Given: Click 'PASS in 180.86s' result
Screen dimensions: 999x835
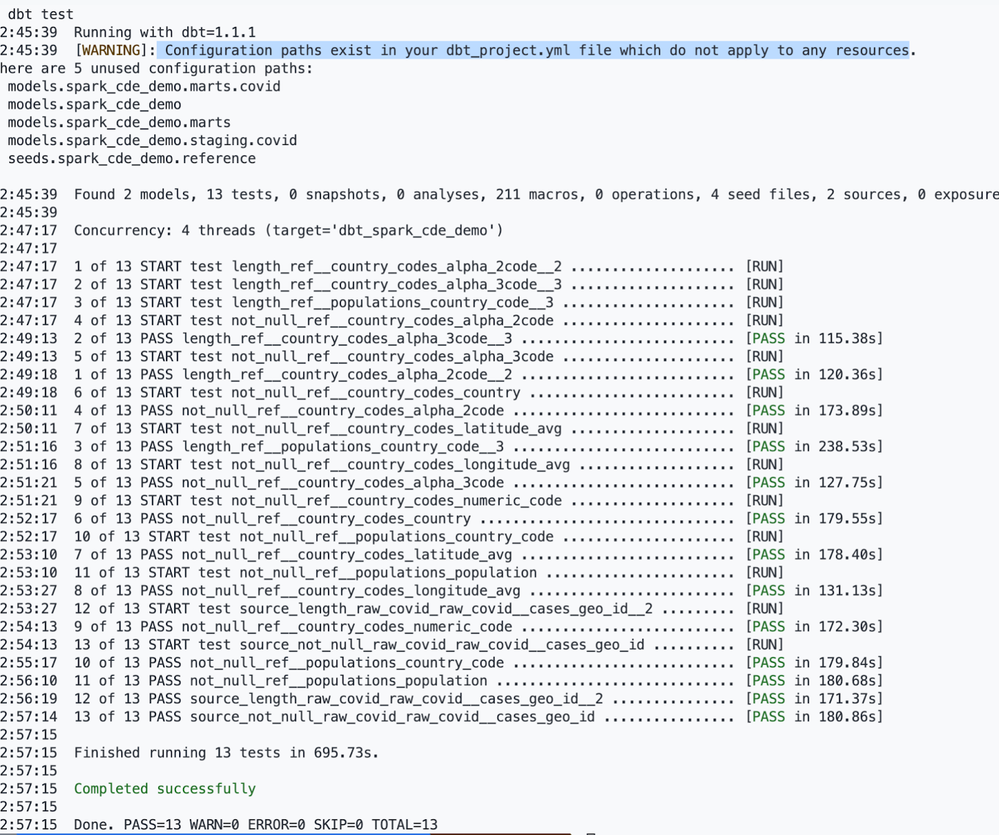Looking at the screenshot, I should pos(814,717).
